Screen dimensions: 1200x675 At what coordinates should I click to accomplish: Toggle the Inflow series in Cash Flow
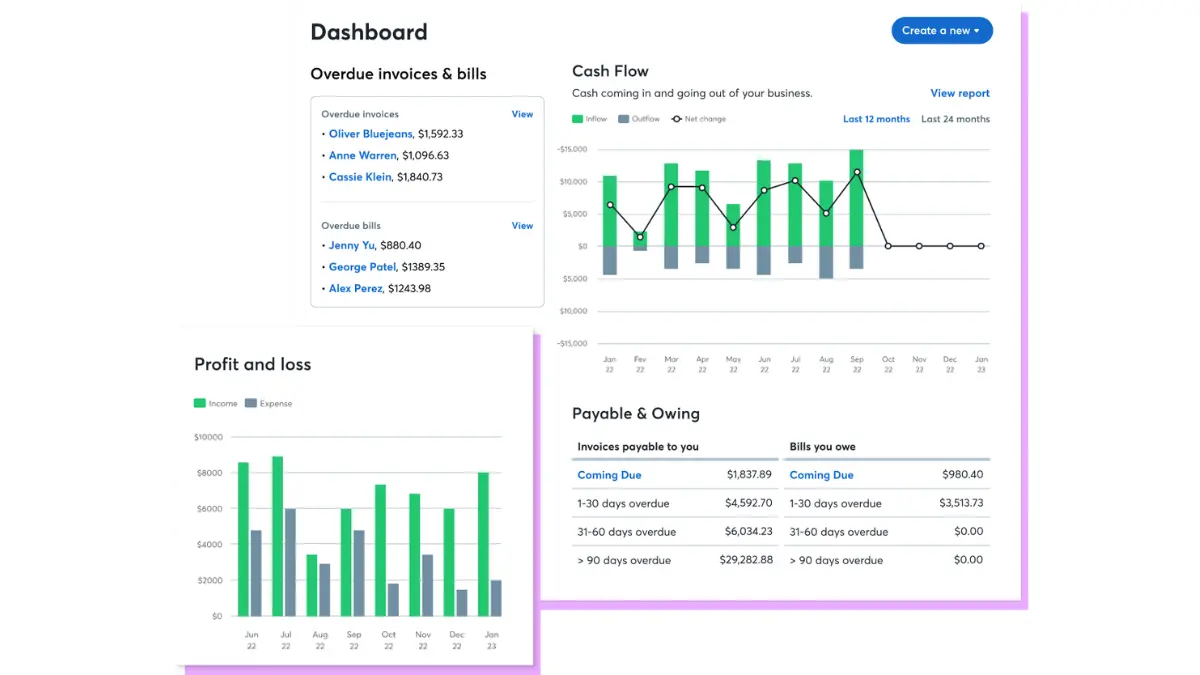588,118
